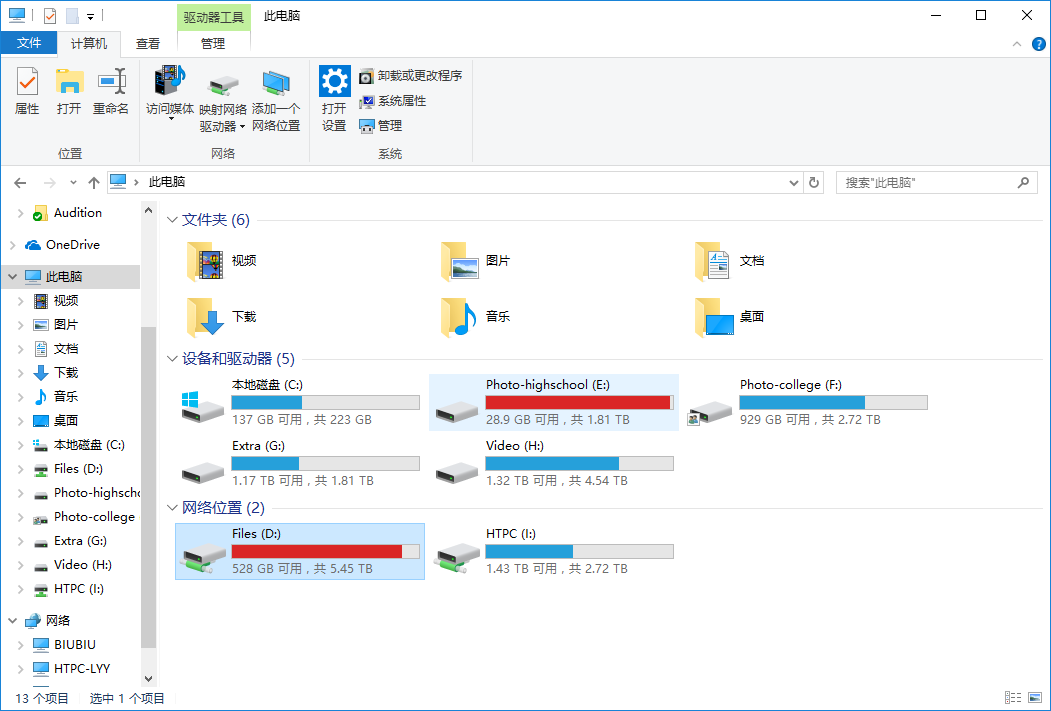The image size is (1051, 711).
Task: Open recent locations dropdown arrow
Action: [x=73, y=182]
